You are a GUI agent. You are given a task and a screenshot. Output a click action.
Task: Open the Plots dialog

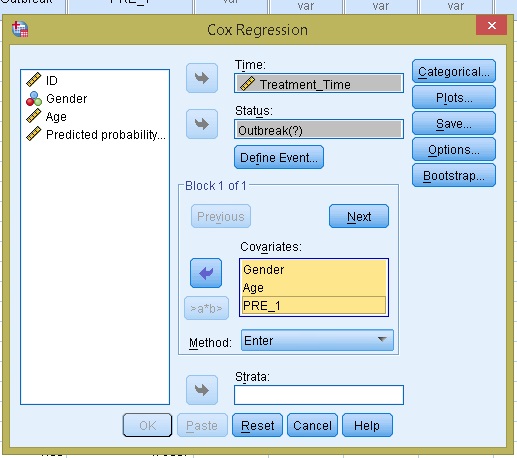(454, 97)
